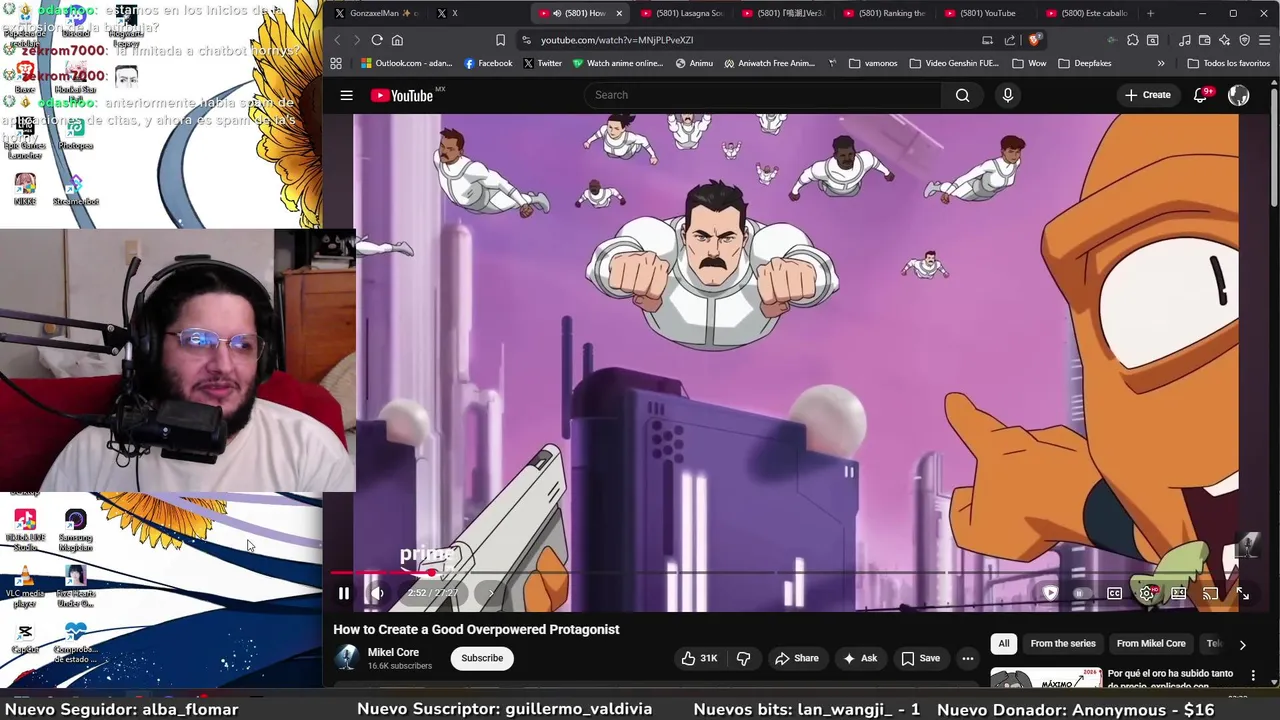Screen dimensions: 1280x720
Task: Open the Facebook bookmark
Action: tap(488, 63)
